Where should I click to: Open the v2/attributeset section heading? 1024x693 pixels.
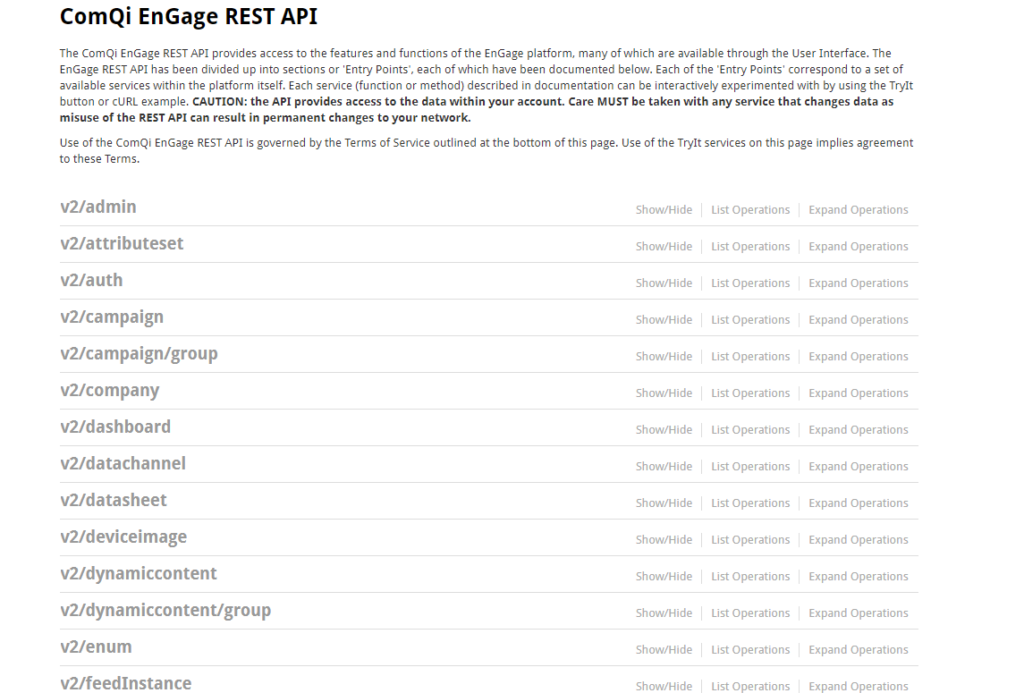[x=121, y=244]
